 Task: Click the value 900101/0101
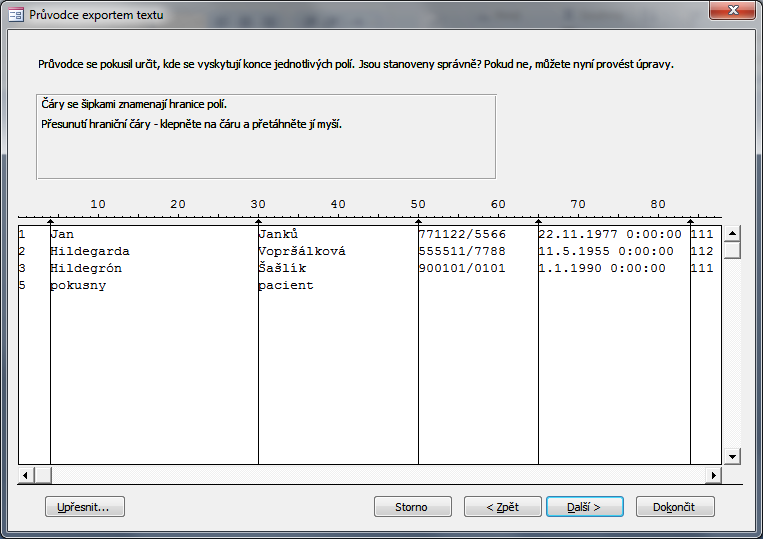pyautogui.click(x=462, y=268)
